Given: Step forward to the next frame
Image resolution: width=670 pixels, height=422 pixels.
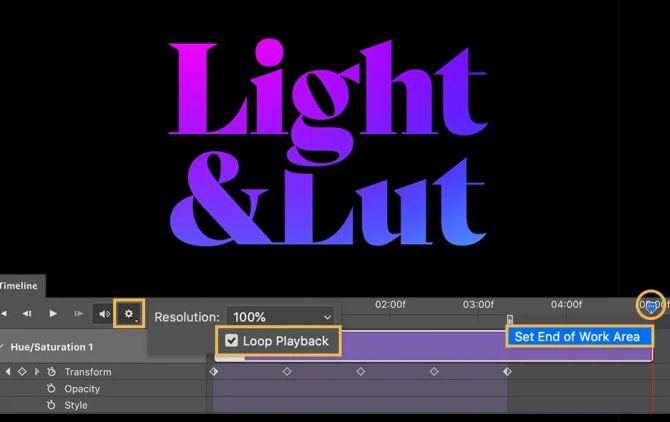Looking at the screenshot, I should coord(79,314).
